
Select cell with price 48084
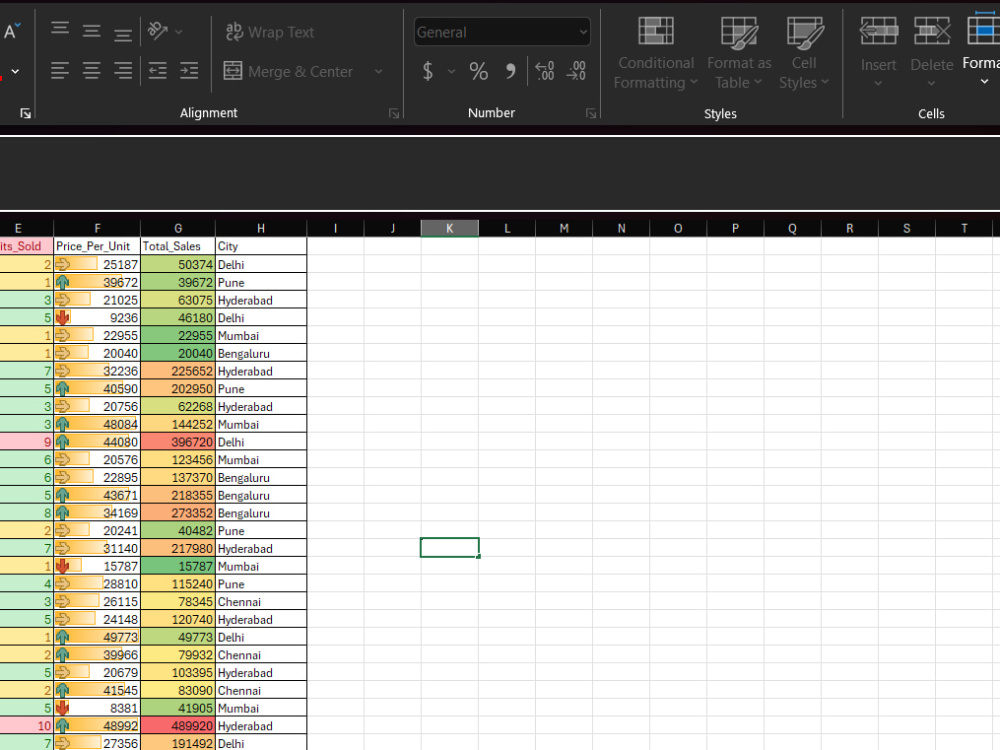tap(97, 424)
